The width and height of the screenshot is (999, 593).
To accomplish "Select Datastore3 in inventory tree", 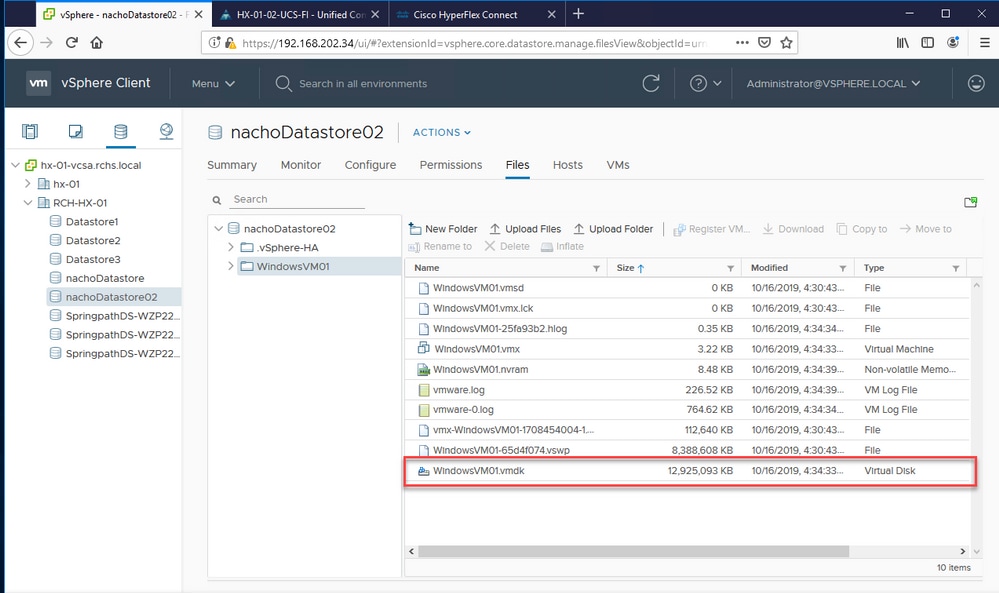I will click(x=93, y=259).
